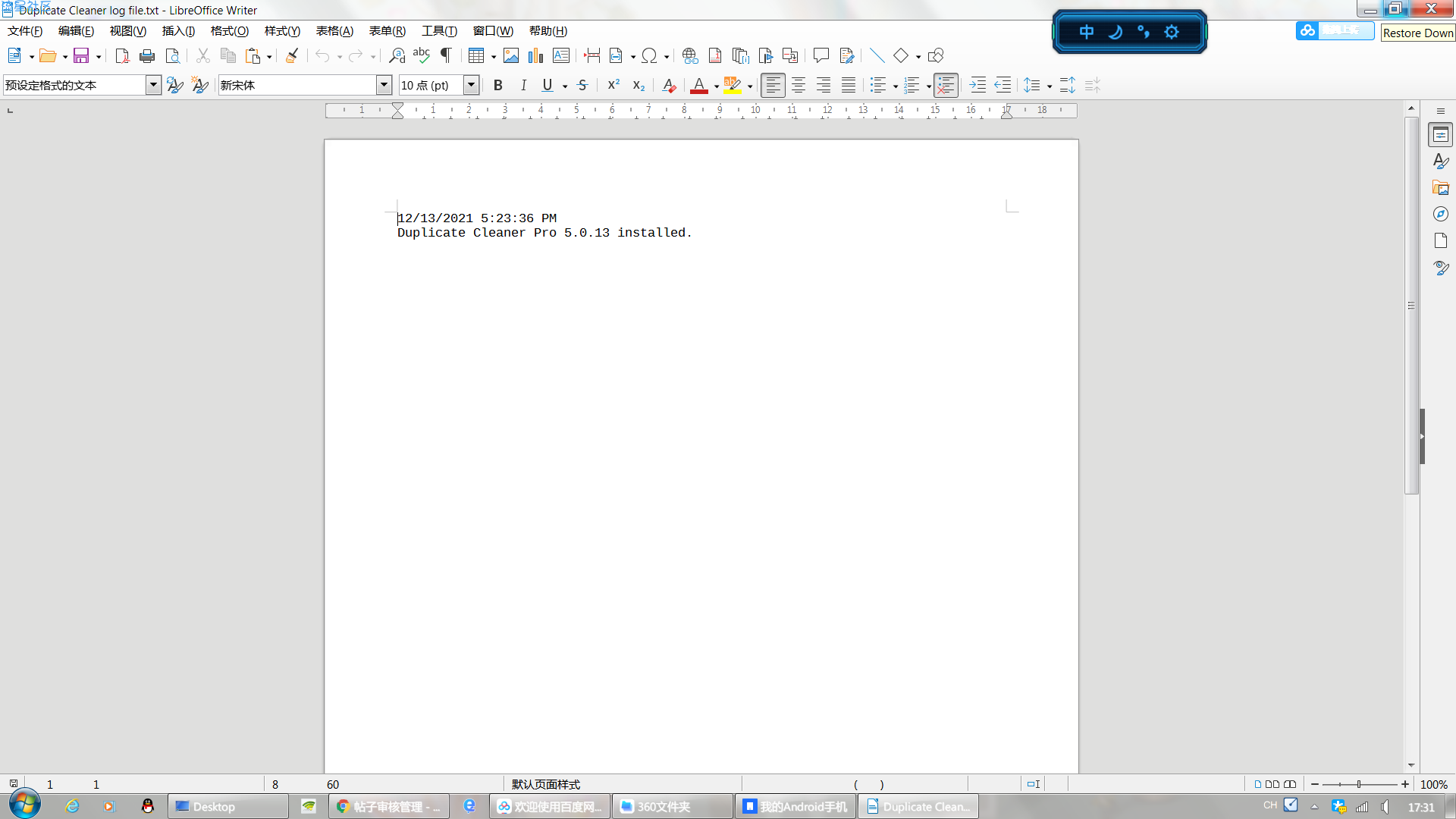Click the Clone Formatting paintbrush
The image size is (1456, 819).
292,55
